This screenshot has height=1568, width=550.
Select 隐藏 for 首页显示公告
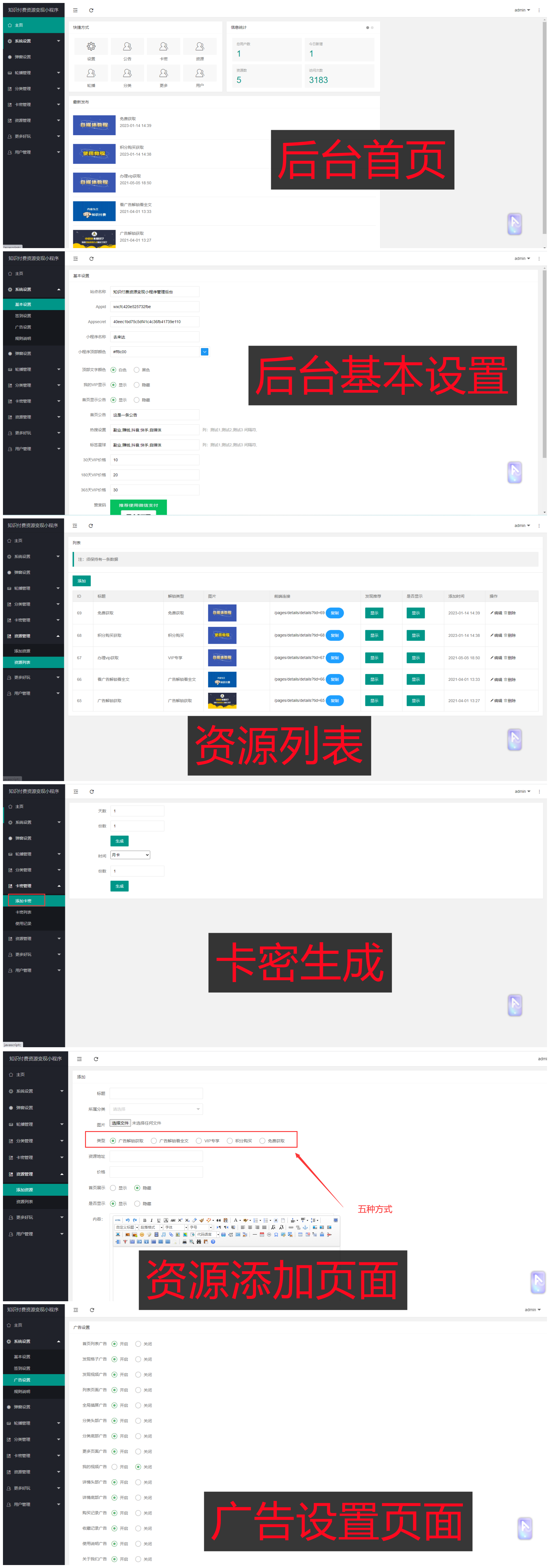tap(136, 400)
